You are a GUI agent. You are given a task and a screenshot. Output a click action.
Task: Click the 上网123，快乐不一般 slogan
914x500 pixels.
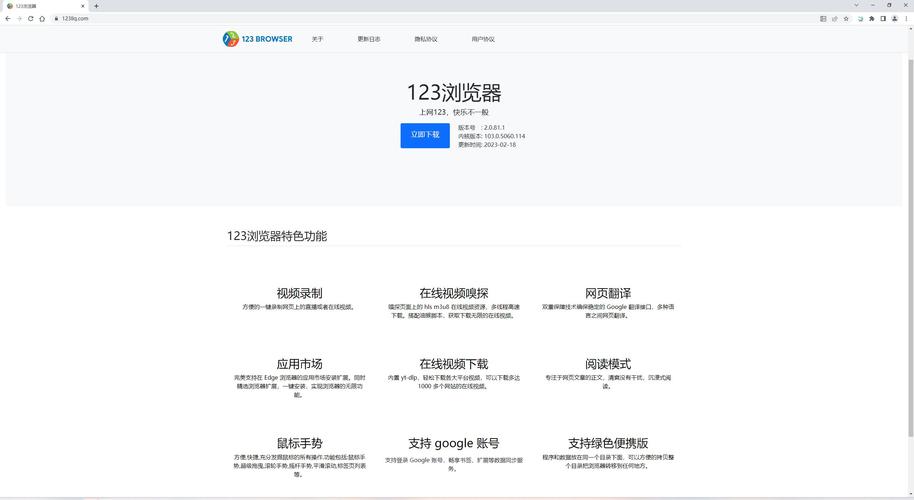(x=454, y=112)
